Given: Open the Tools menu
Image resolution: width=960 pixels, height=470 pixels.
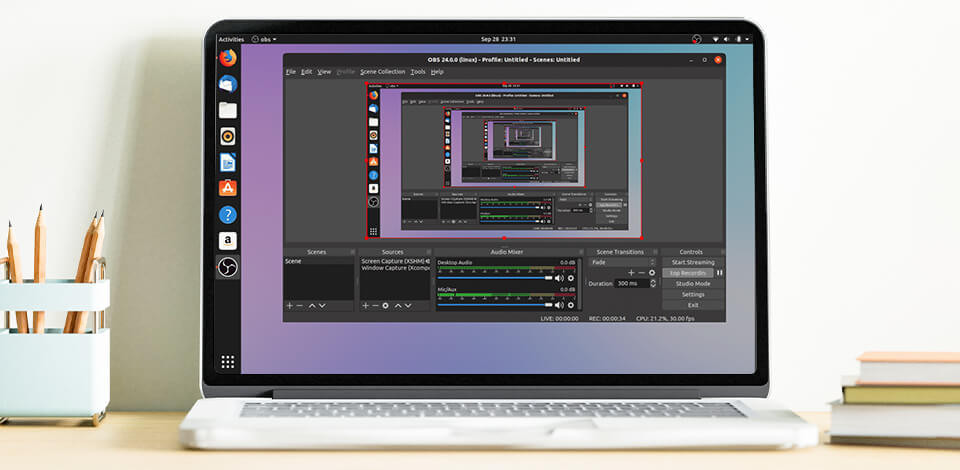Looking at the screenshot, I should pos(418,72).
